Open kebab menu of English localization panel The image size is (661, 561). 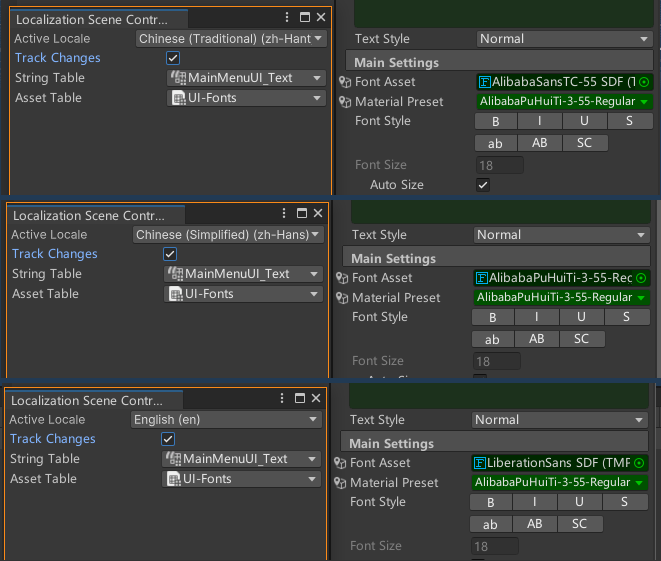[x=282, y=398]
